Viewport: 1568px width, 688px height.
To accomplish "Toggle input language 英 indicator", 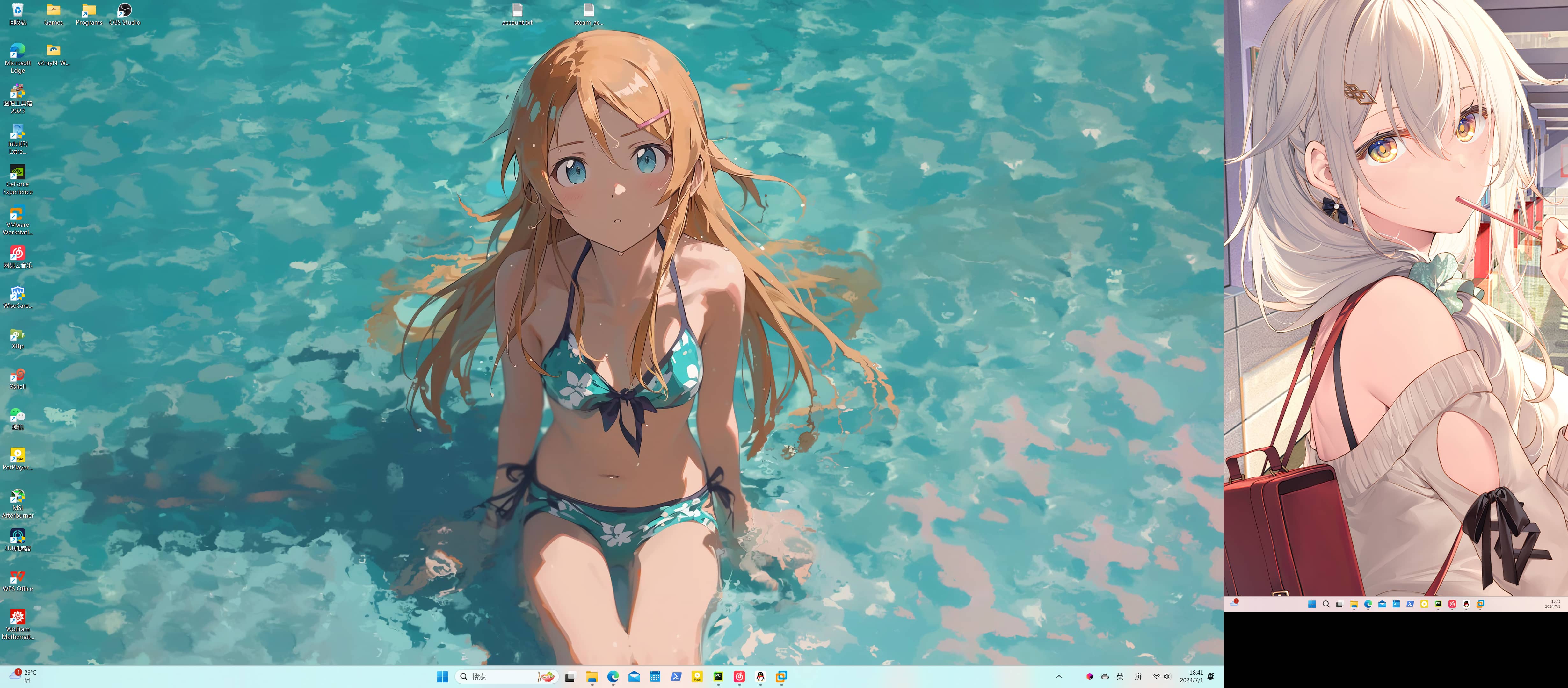I will (x=1119, y=677).
